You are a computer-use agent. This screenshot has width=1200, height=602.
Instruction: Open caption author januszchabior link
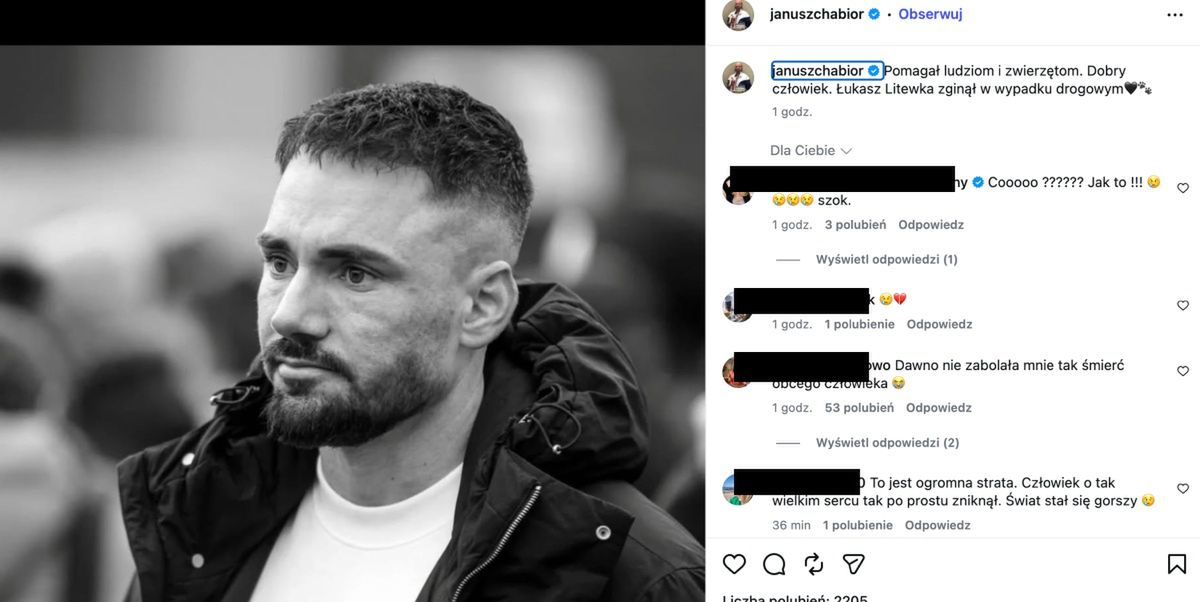tap(818, 71)
